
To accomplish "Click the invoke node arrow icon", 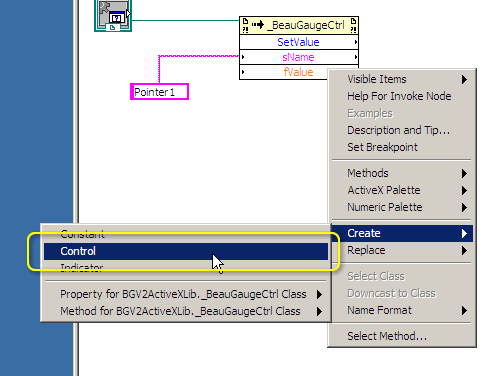I will point(258,25).
